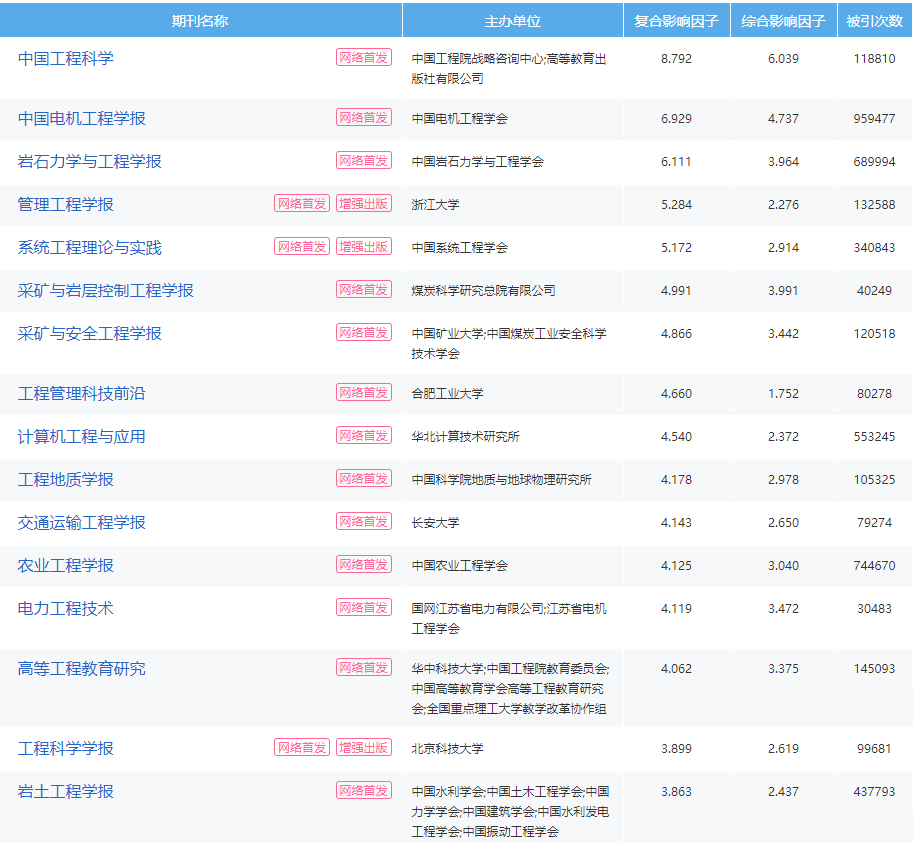
Task: Select citation count 30483
Action: pos(875,609)
